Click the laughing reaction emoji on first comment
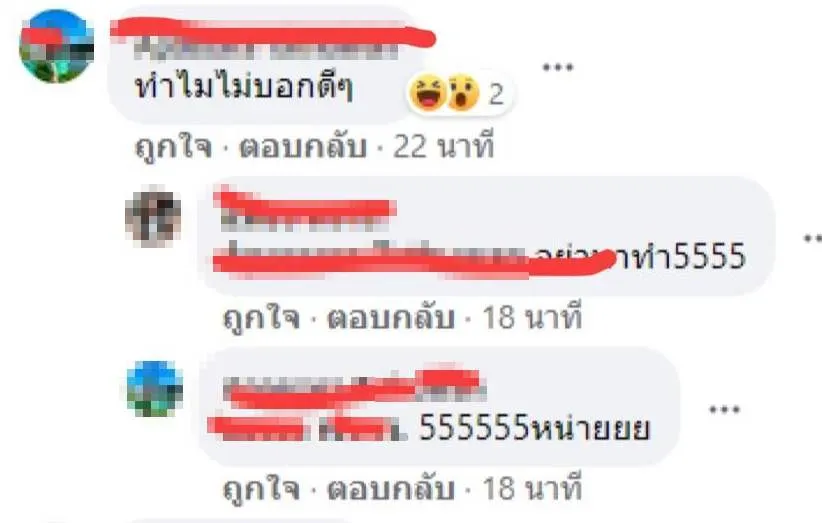 [x=428, y=92]
